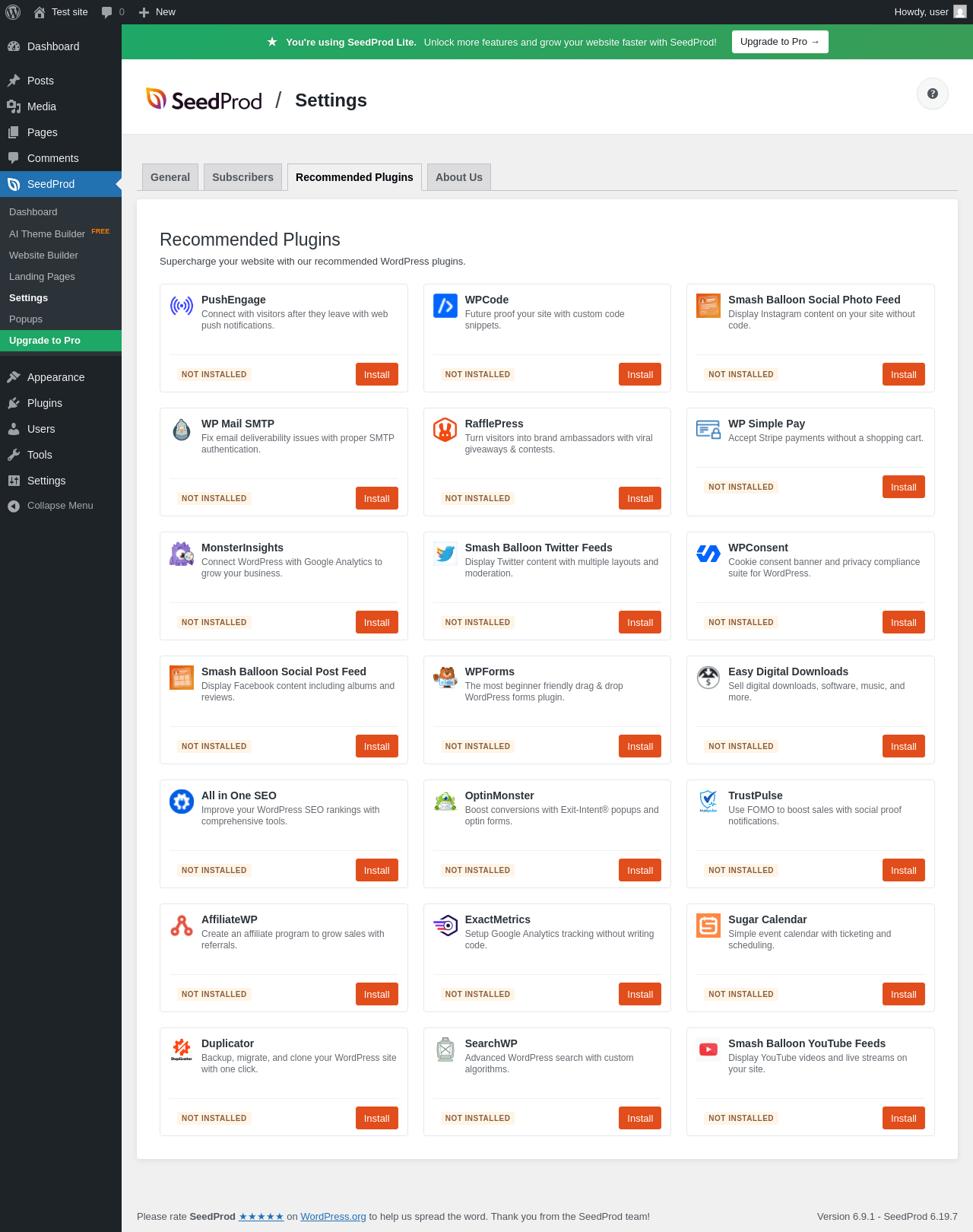Click the ExactMetrics plugin title
This screenshot has width=973, height=1232.
point(498,919)
